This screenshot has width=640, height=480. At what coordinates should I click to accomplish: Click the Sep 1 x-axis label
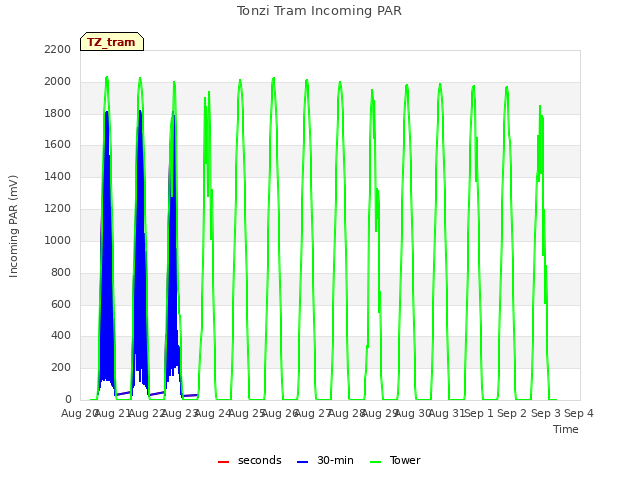click(480, 413)
